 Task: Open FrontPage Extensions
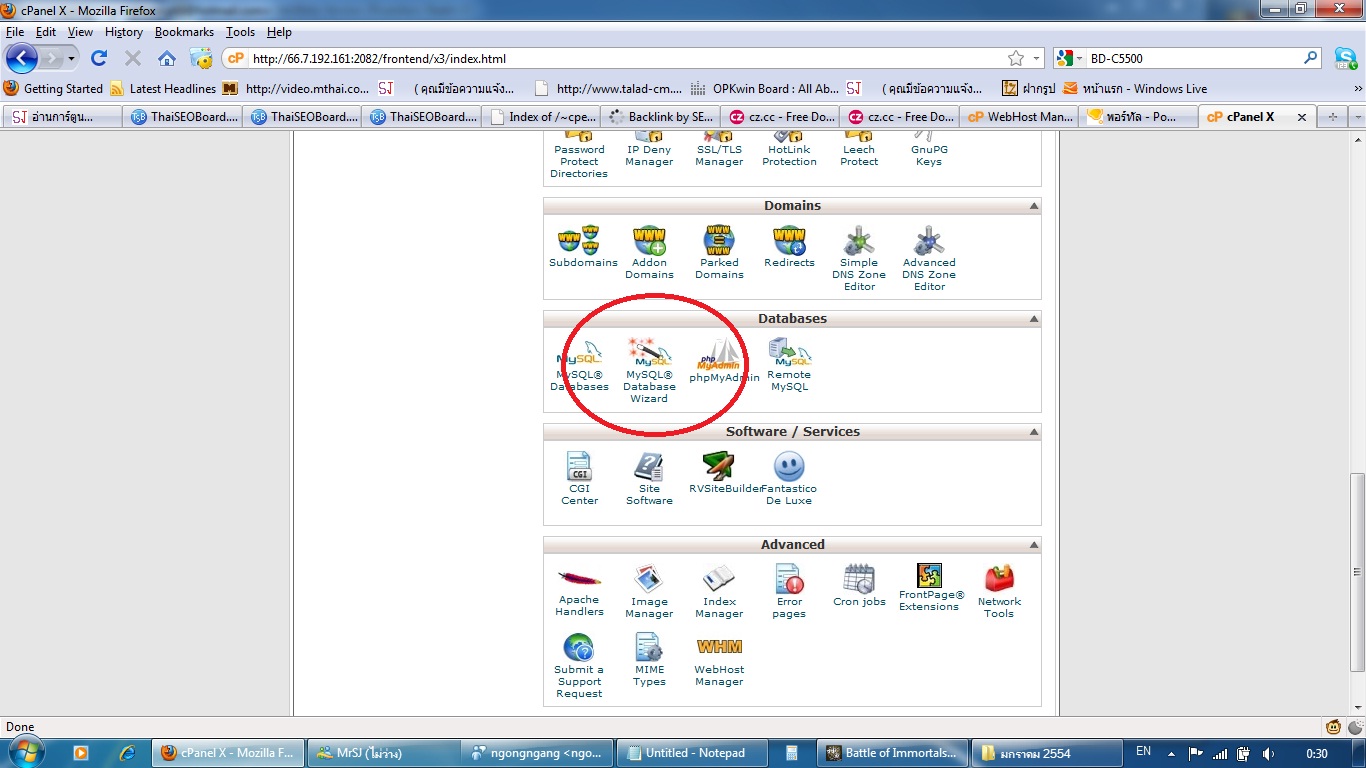(x=931, y=588)
